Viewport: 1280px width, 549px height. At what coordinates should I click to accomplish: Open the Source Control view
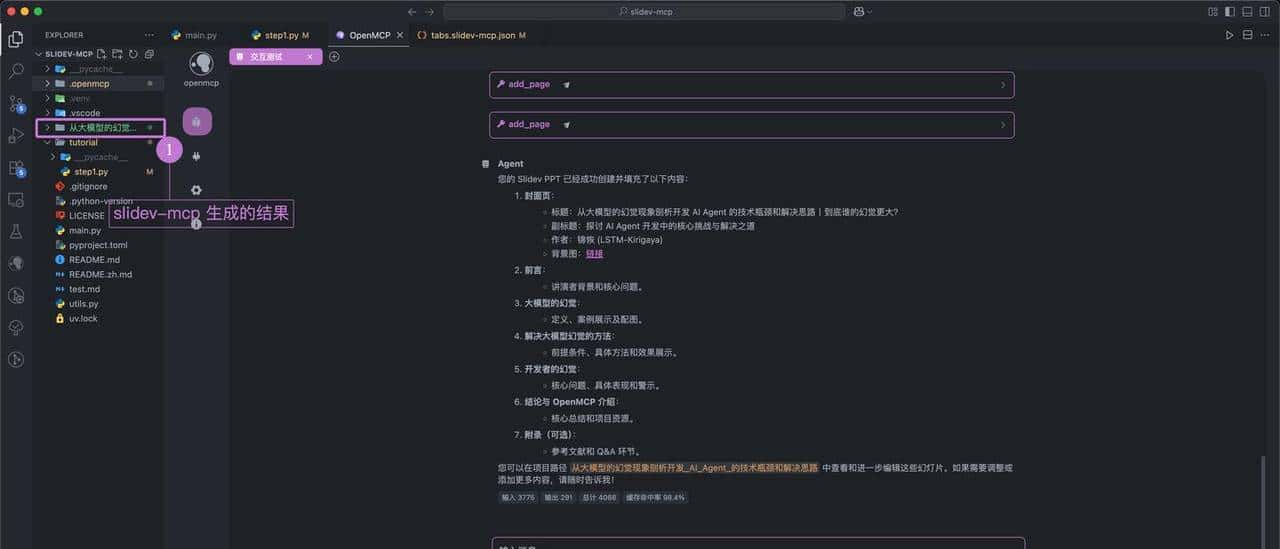pos(16,103)
